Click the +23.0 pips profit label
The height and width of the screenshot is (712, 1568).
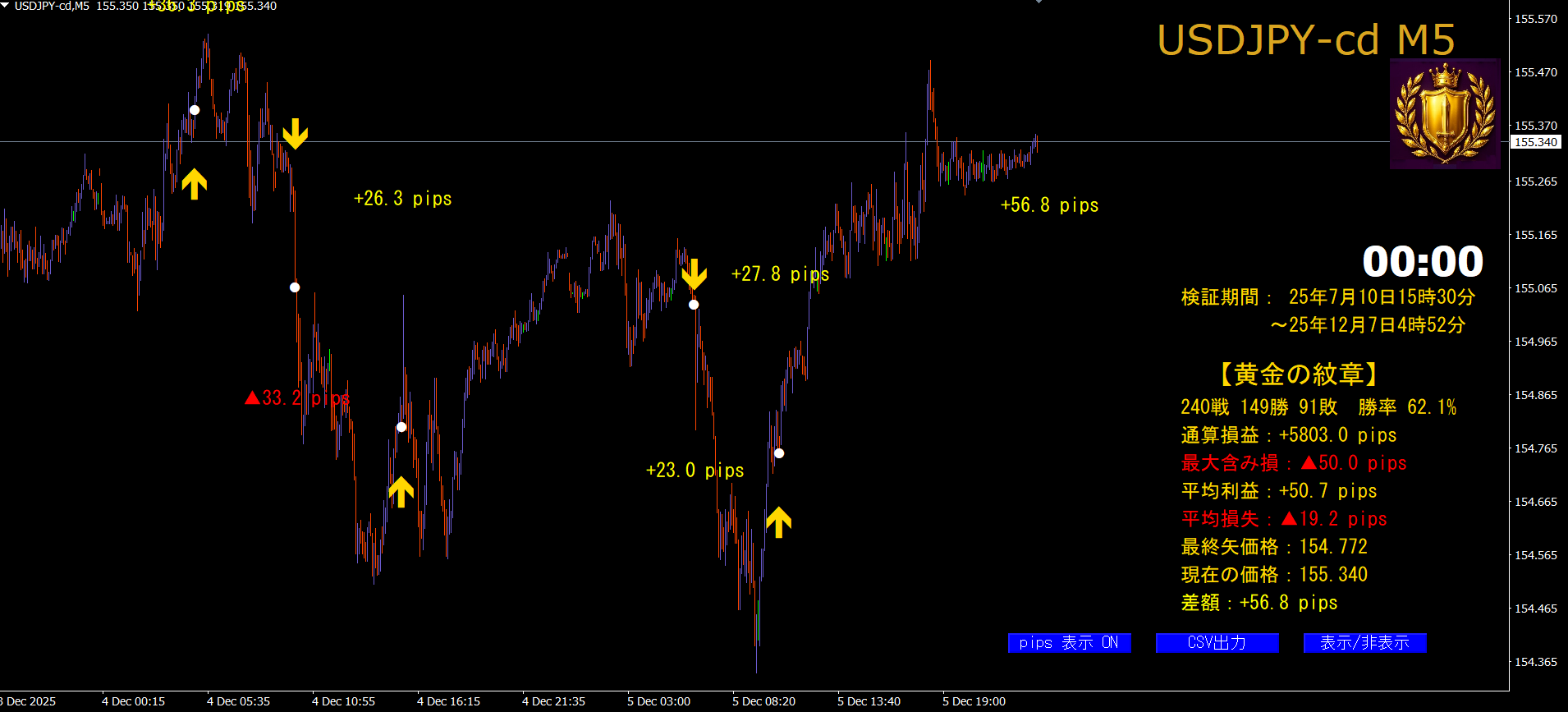pos(695,471)
